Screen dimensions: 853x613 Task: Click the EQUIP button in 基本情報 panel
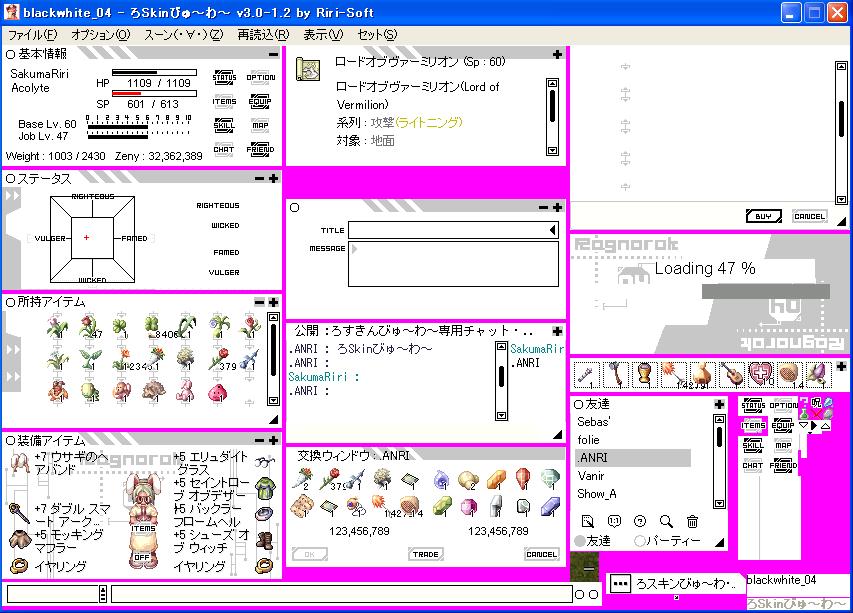(x=260, y=101)
